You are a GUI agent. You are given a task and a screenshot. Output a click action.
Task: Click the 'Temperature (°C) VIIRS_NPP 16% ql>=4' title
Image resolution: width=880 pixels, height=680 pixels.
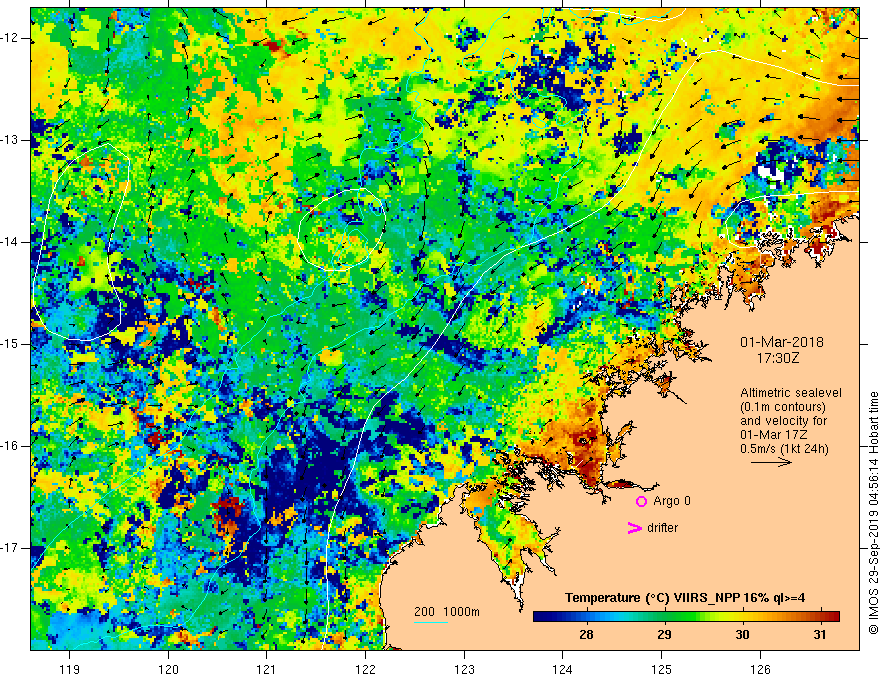685,598
